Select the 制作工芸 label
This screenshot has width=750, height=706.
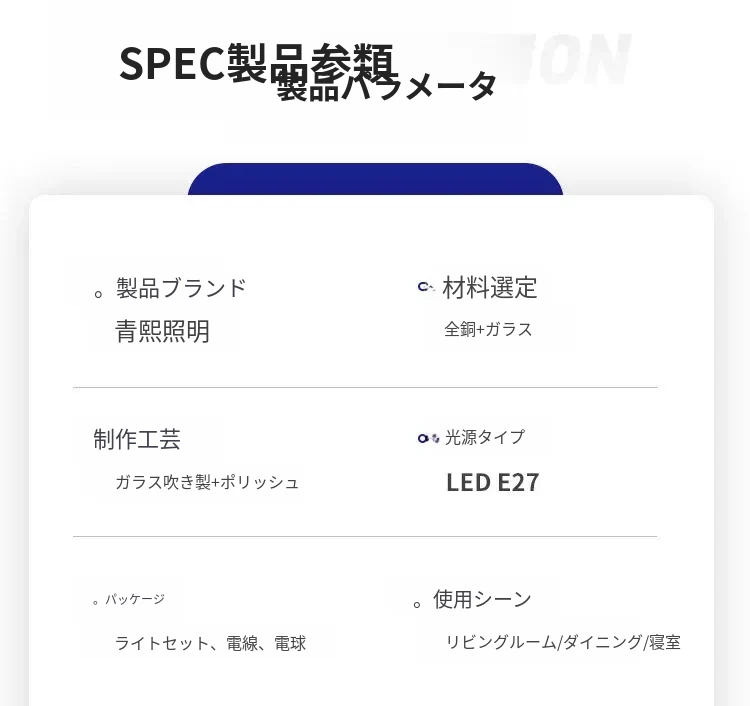point(137,439)
